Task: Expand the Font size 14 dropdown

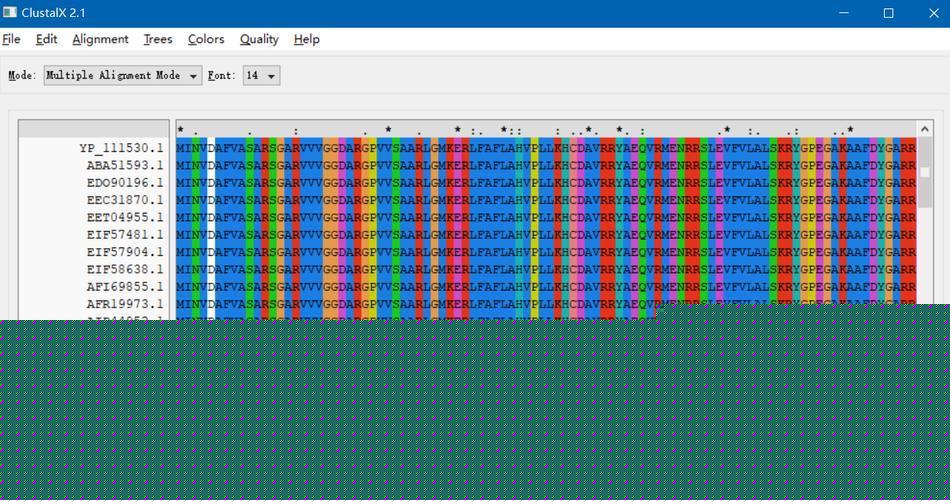Action: 261,76
